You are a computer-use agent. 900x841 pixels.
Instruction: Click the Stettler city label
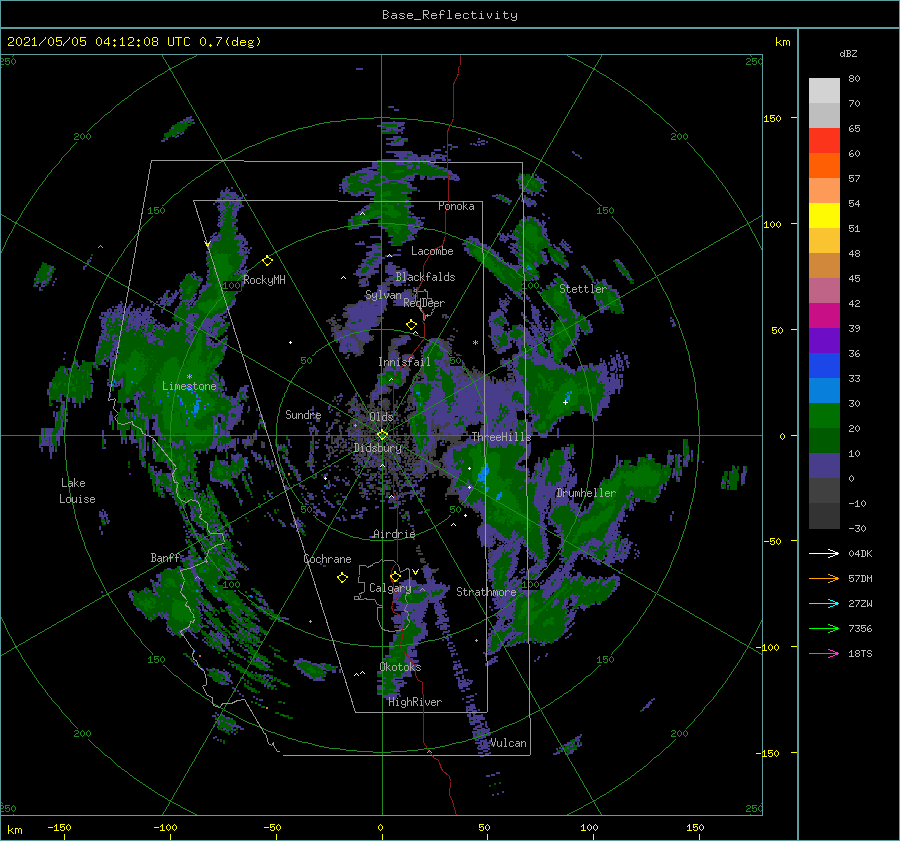coord(583,289)
